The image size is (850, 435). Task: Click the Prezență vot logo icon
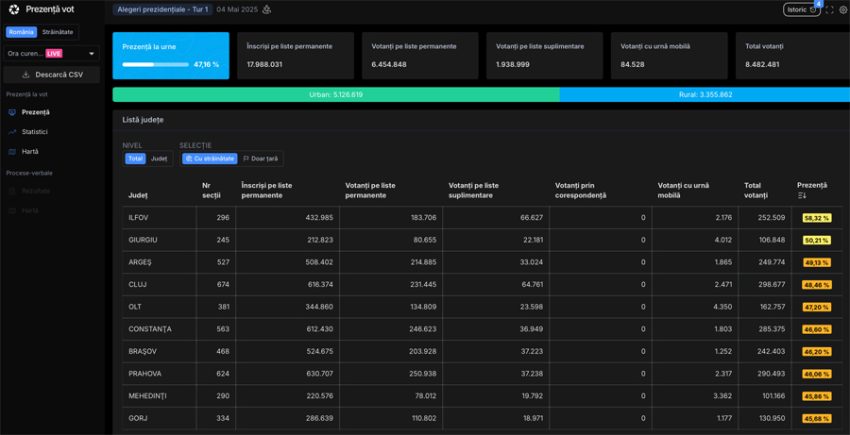click(14, 9)
